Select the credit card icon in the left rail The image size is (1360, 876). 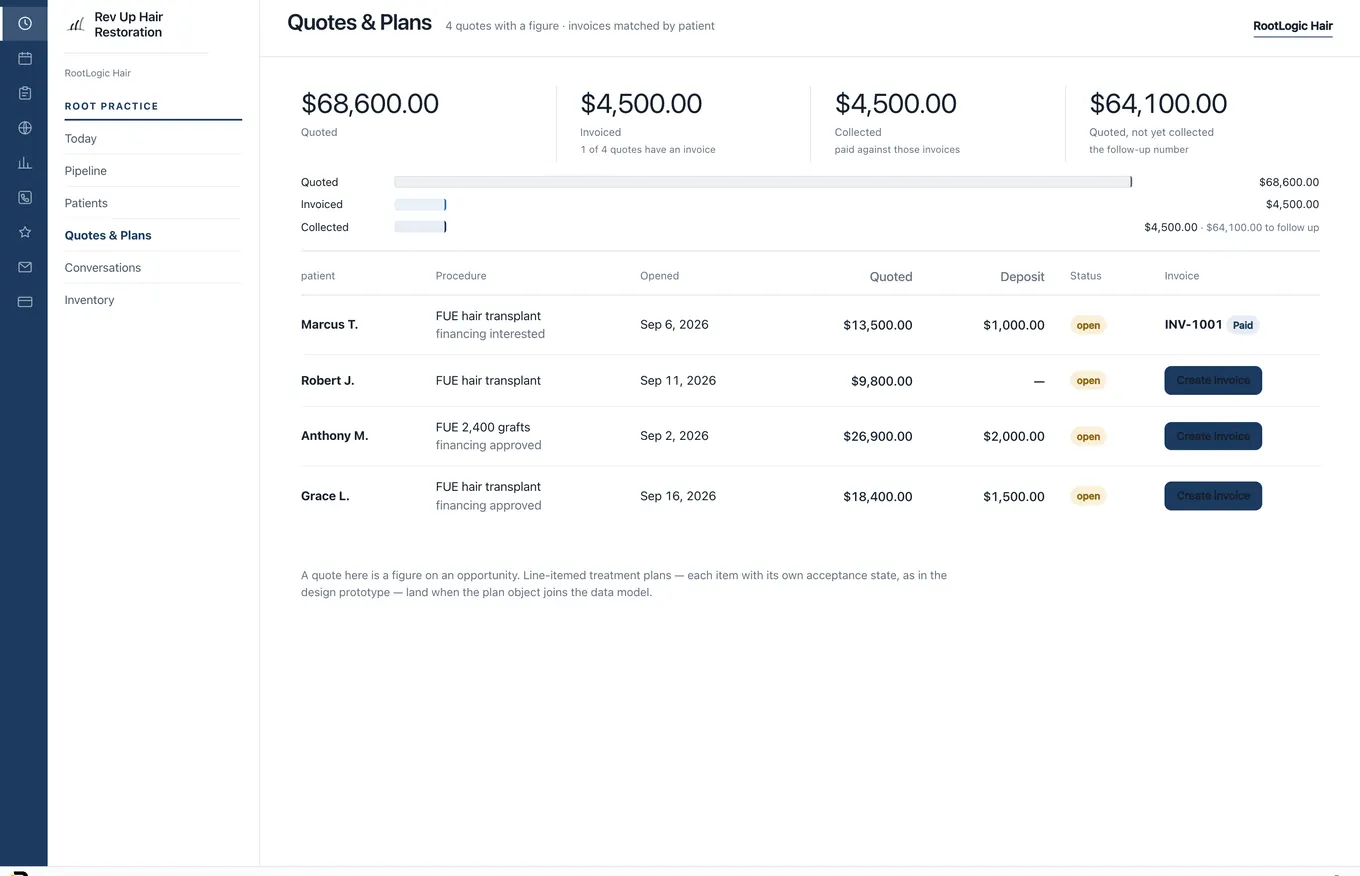coord(24,301)
